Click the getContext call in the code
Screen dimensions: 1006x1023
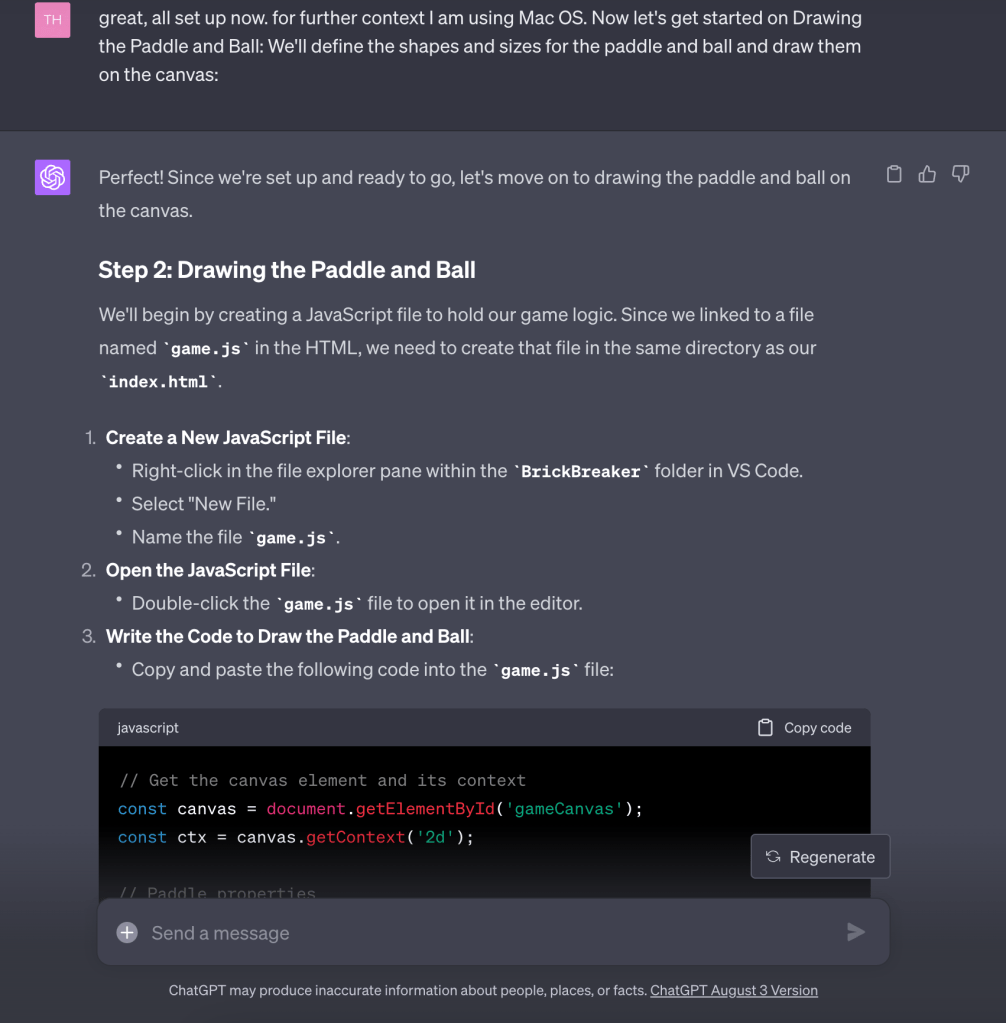[355, 837]
